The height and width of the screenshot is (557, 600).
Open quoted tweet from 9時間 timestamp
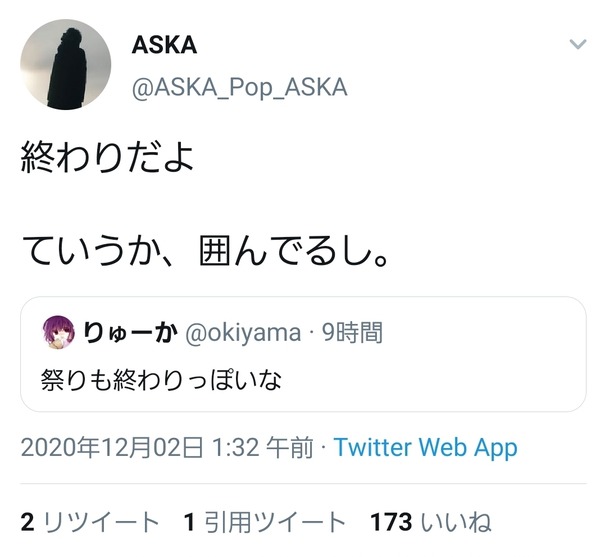click(x=352, y=332)
